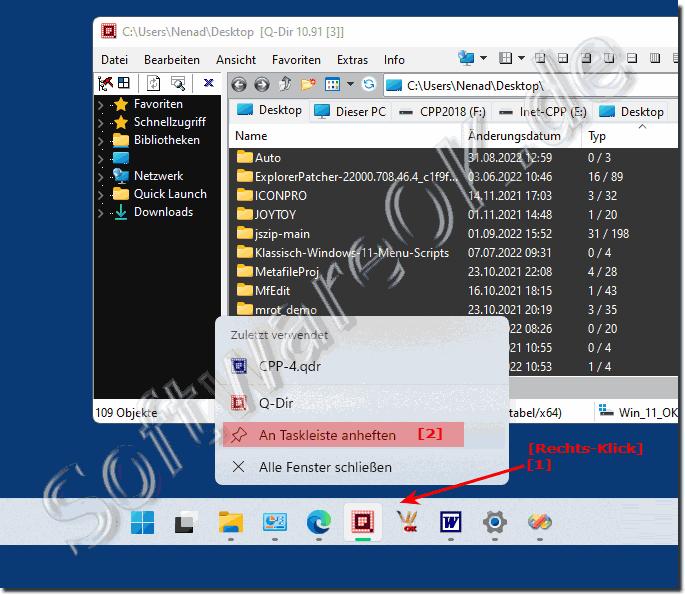The width and height of the screenshot is (685, 595).
Task: Open Task View on the taskbar
Action: pyautogui.click(x=187, y=522)
